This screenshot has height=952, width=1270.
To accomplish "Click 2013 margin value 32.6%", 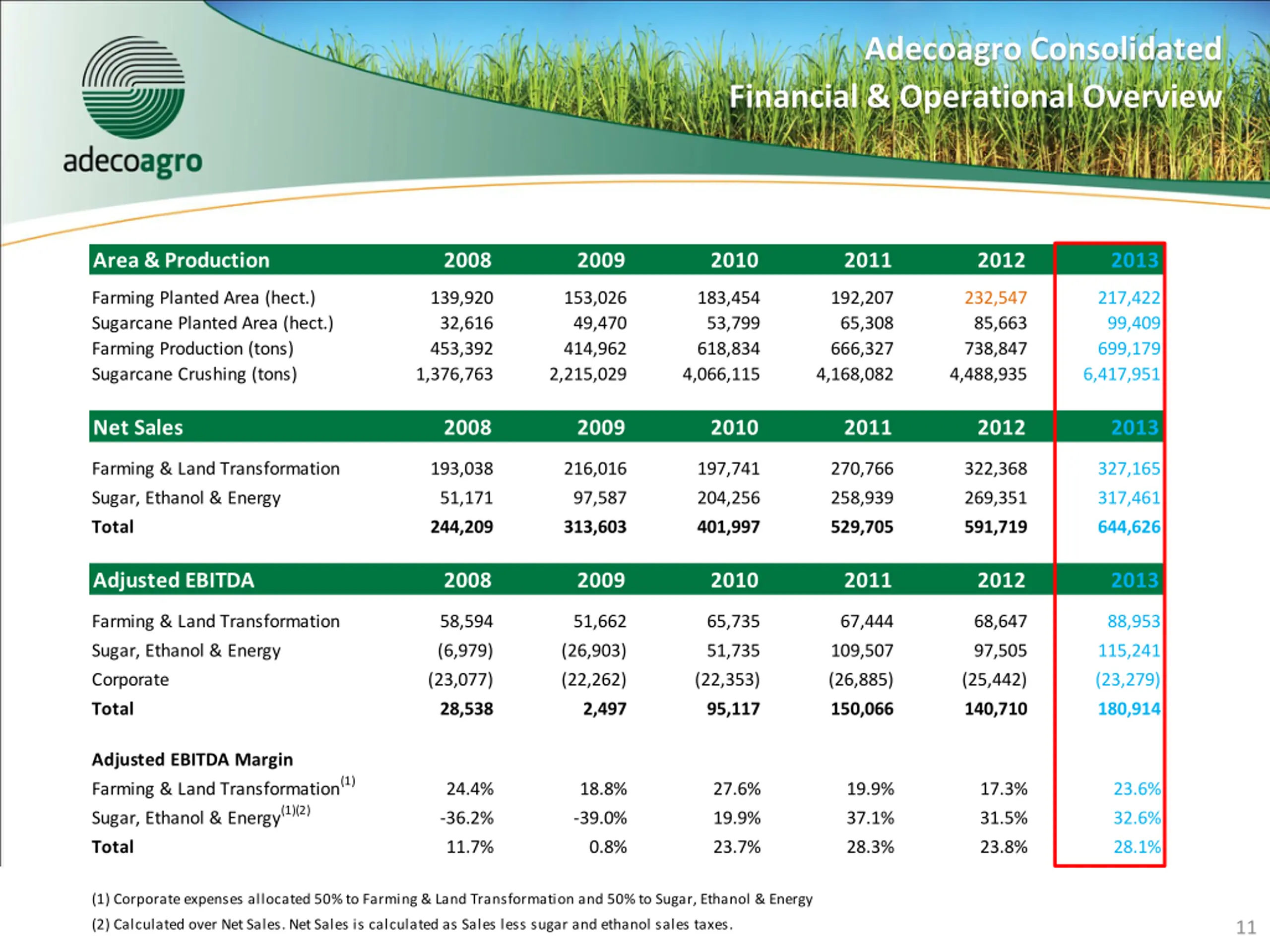I will click(1137, 818).
